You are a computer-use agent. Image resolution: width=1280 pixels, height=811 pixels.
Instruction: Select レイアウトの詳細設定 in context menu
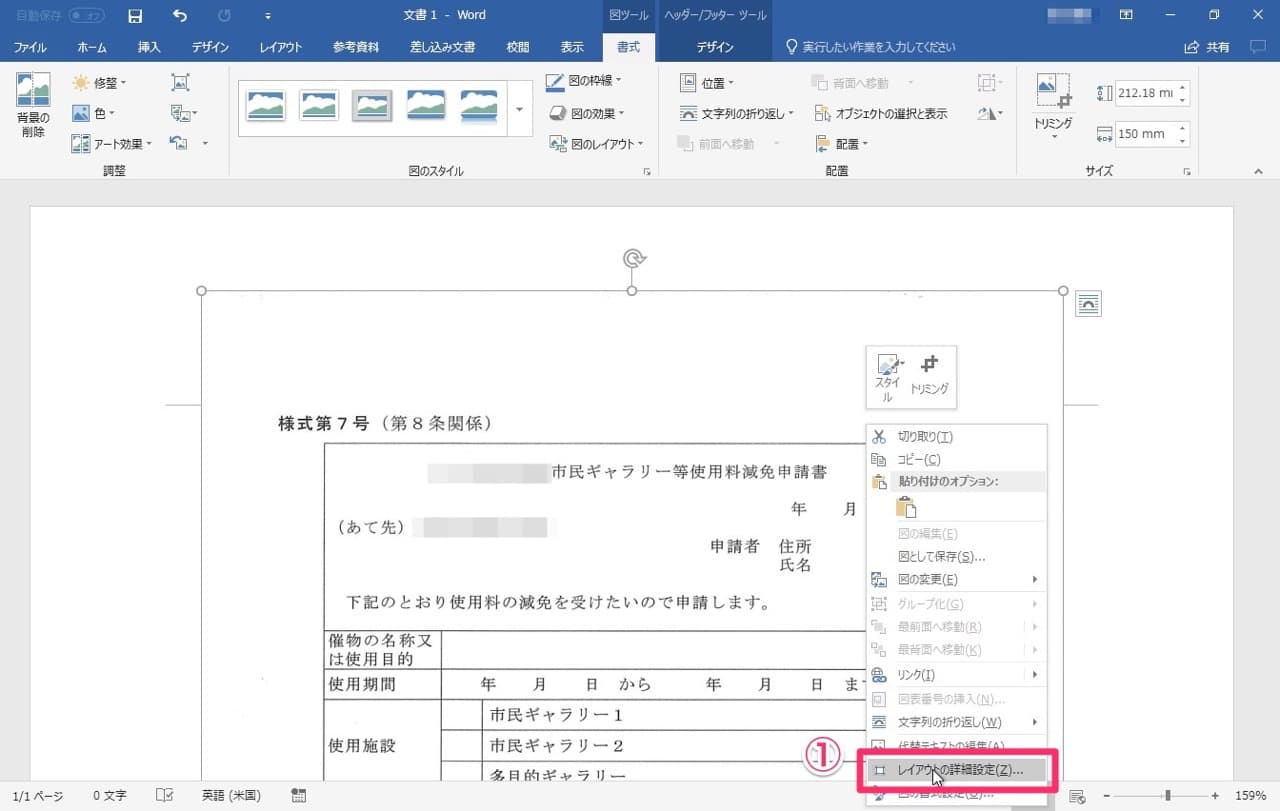957,771
